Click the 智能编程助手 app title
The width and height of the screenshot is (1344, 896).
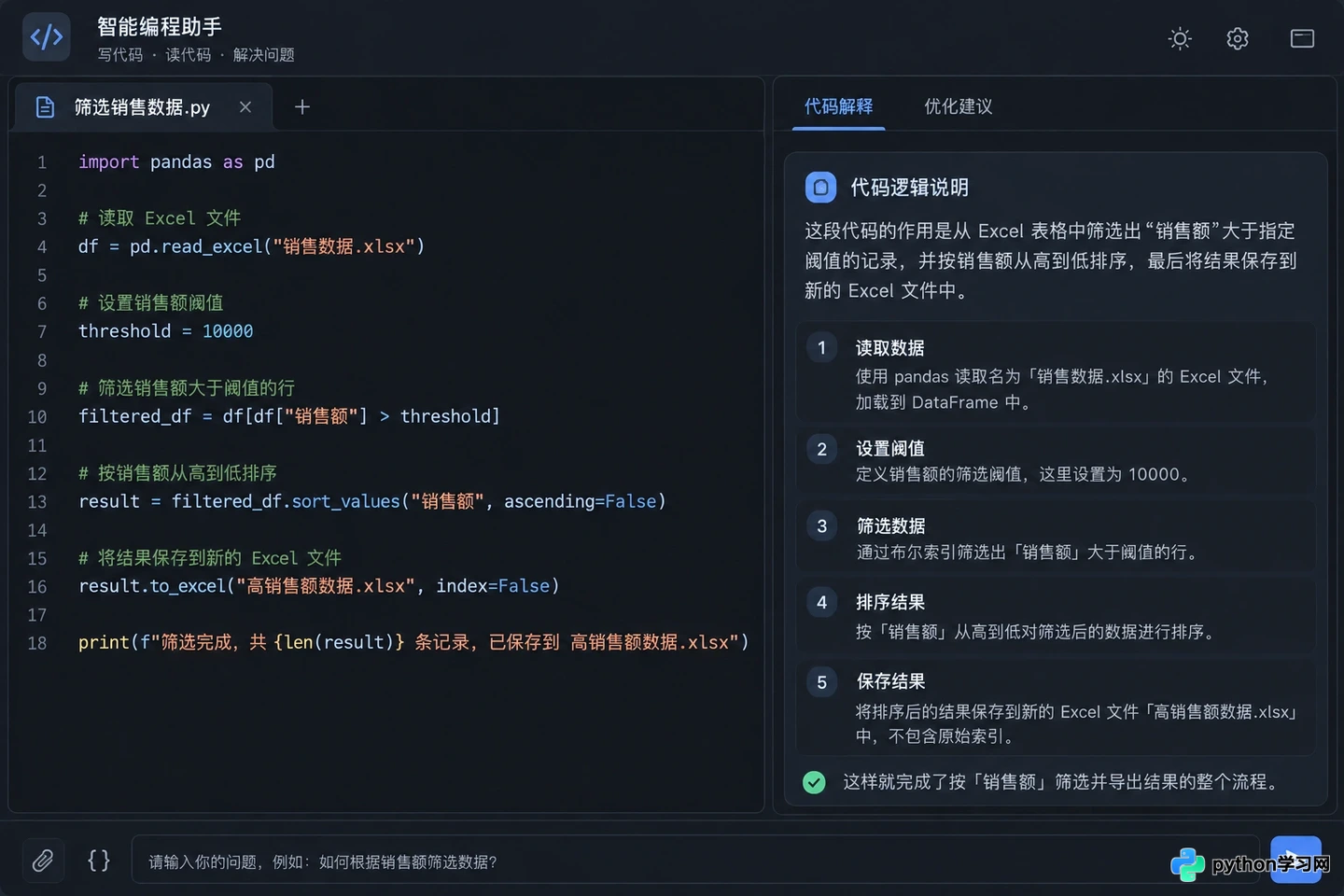pyautogui.click(x=160, y=27)
